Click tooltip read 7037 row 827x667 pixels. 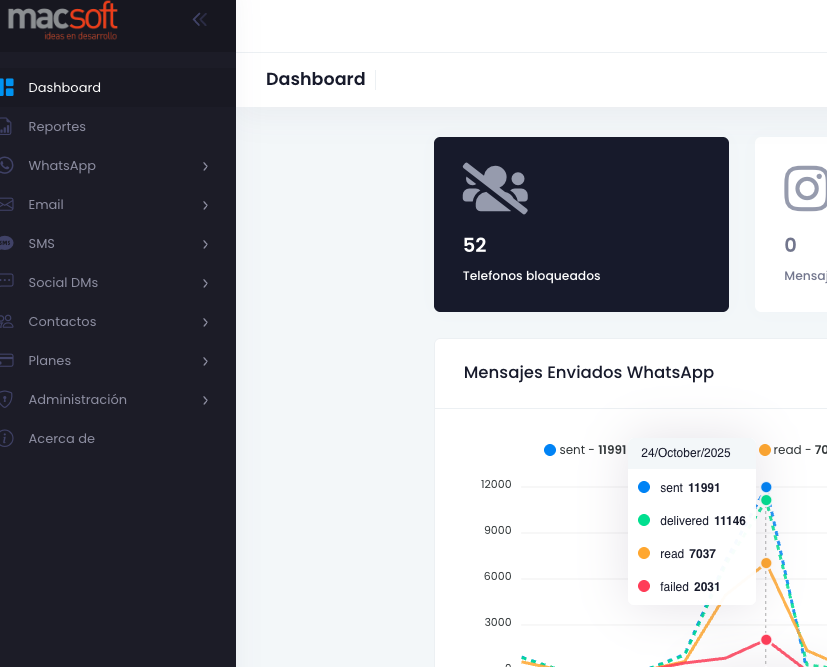pyautogui.click(x=677, y=554)
